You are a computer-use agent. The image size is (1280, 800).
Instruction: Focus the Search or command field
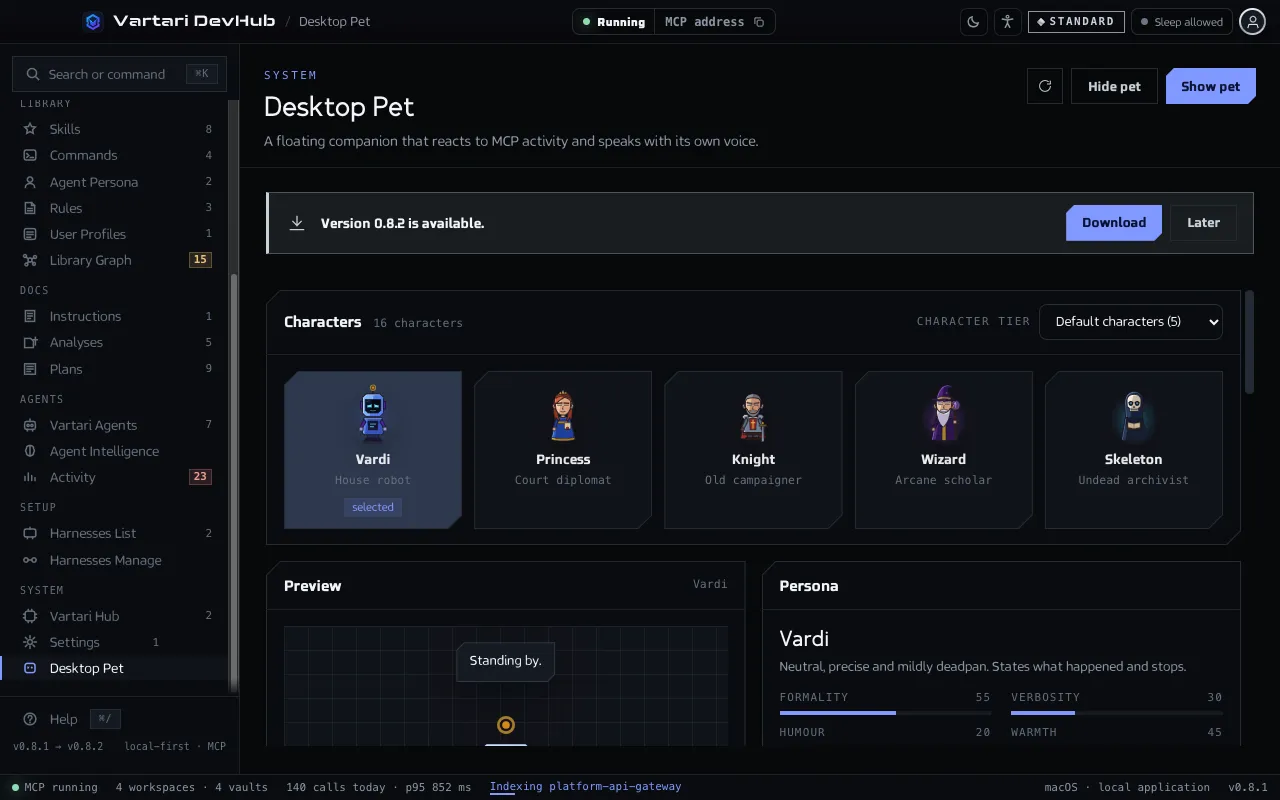[119, 74]
